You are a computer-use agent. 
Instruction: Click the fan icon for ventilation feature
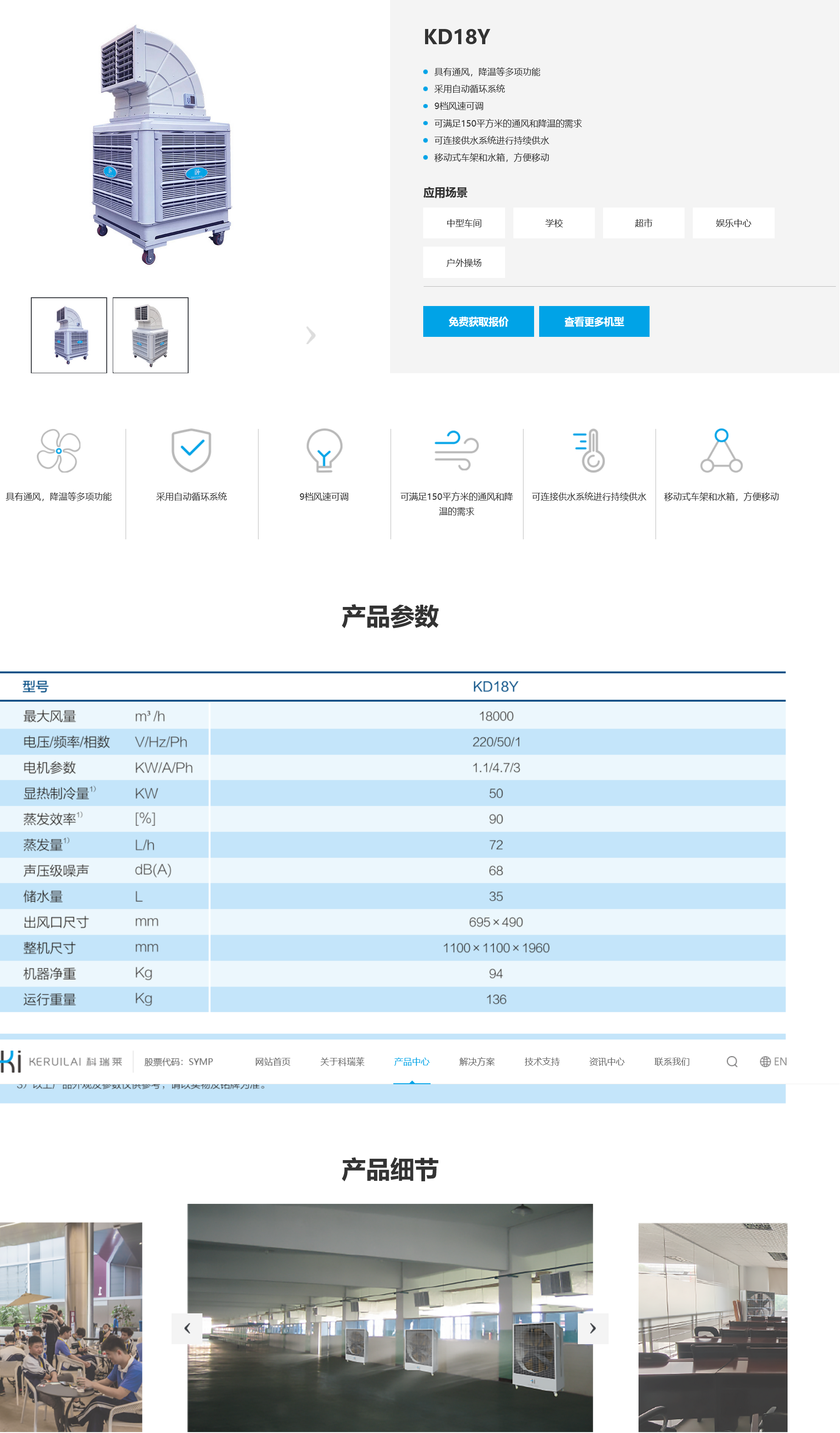(58, 451)
